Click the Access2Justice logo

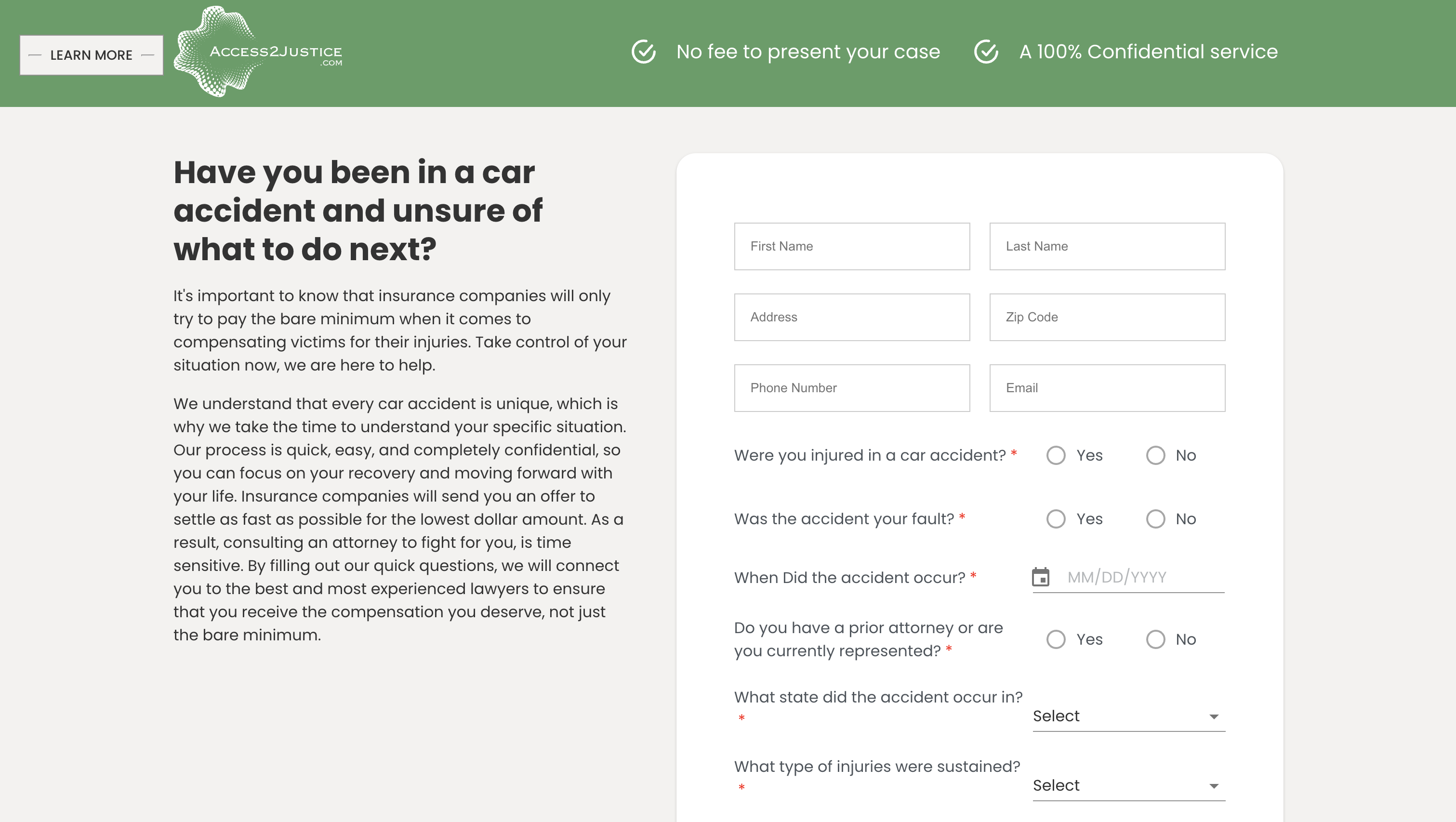tap(258, 52)
